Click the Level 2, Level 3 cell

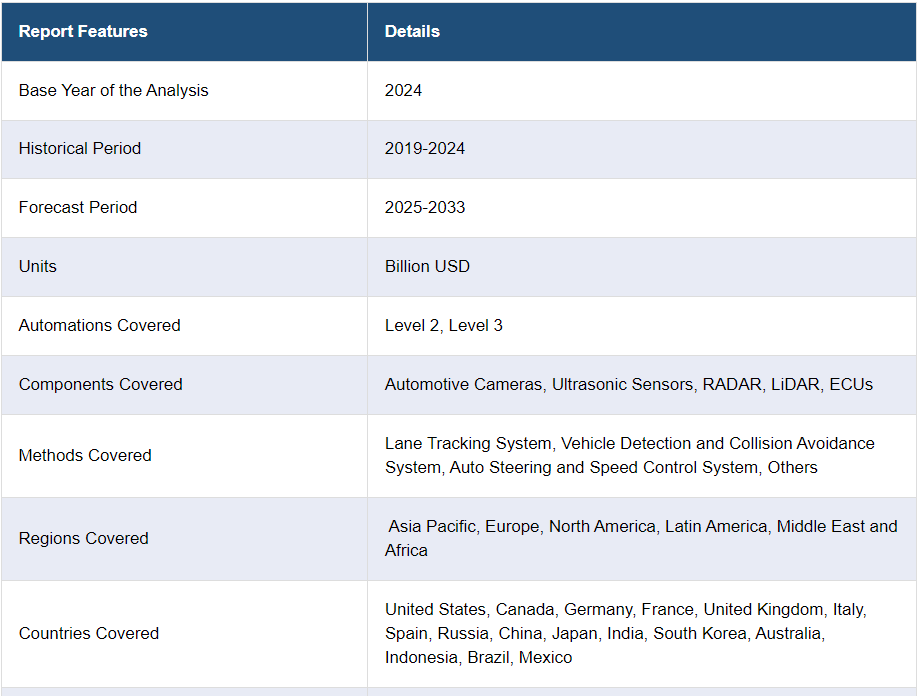[444, 325]
